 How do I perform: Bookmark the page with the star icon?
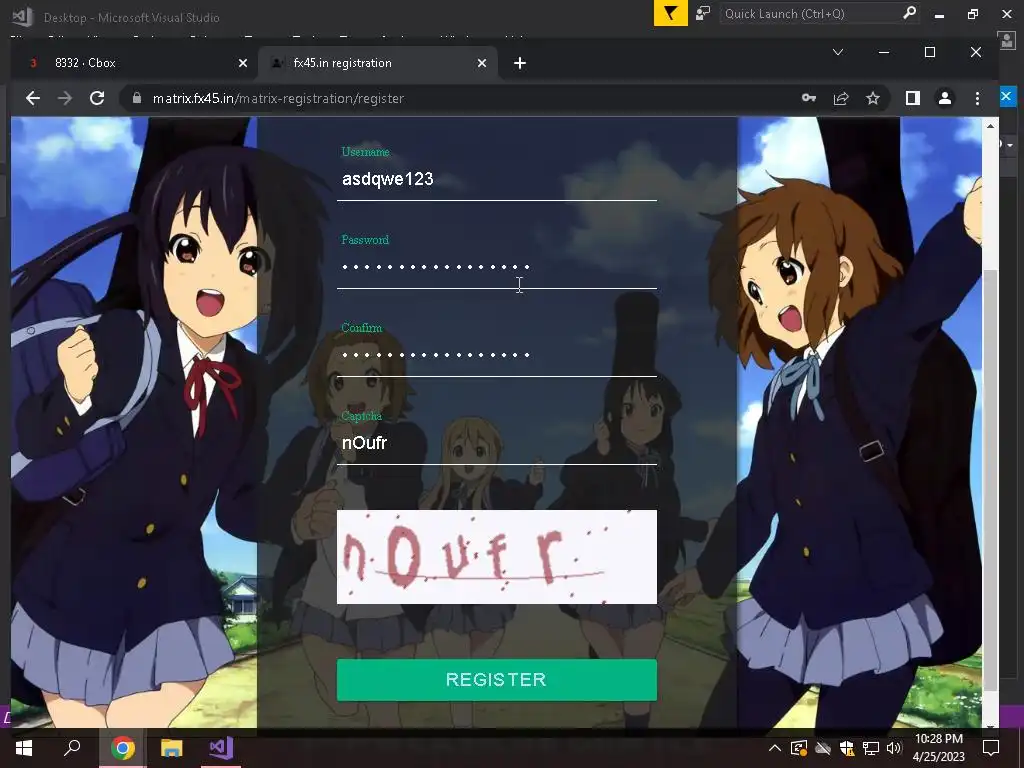pyautogui.click(x=872, y=99)
